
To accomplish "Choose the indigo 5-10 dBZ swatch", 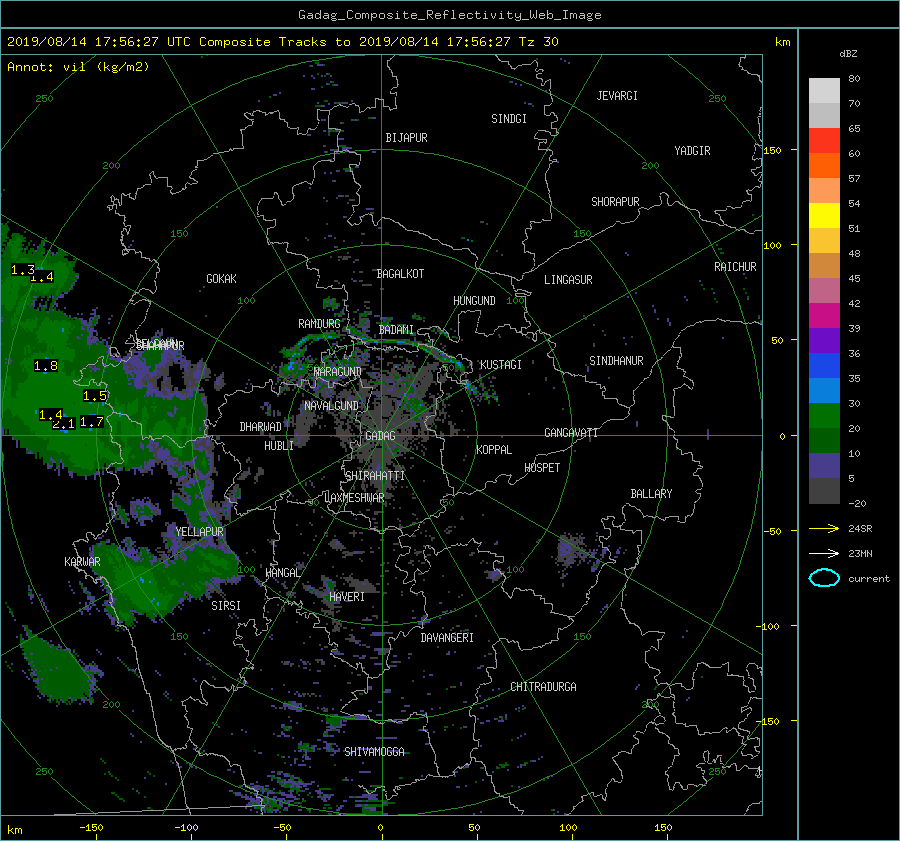I will point(824,466).
